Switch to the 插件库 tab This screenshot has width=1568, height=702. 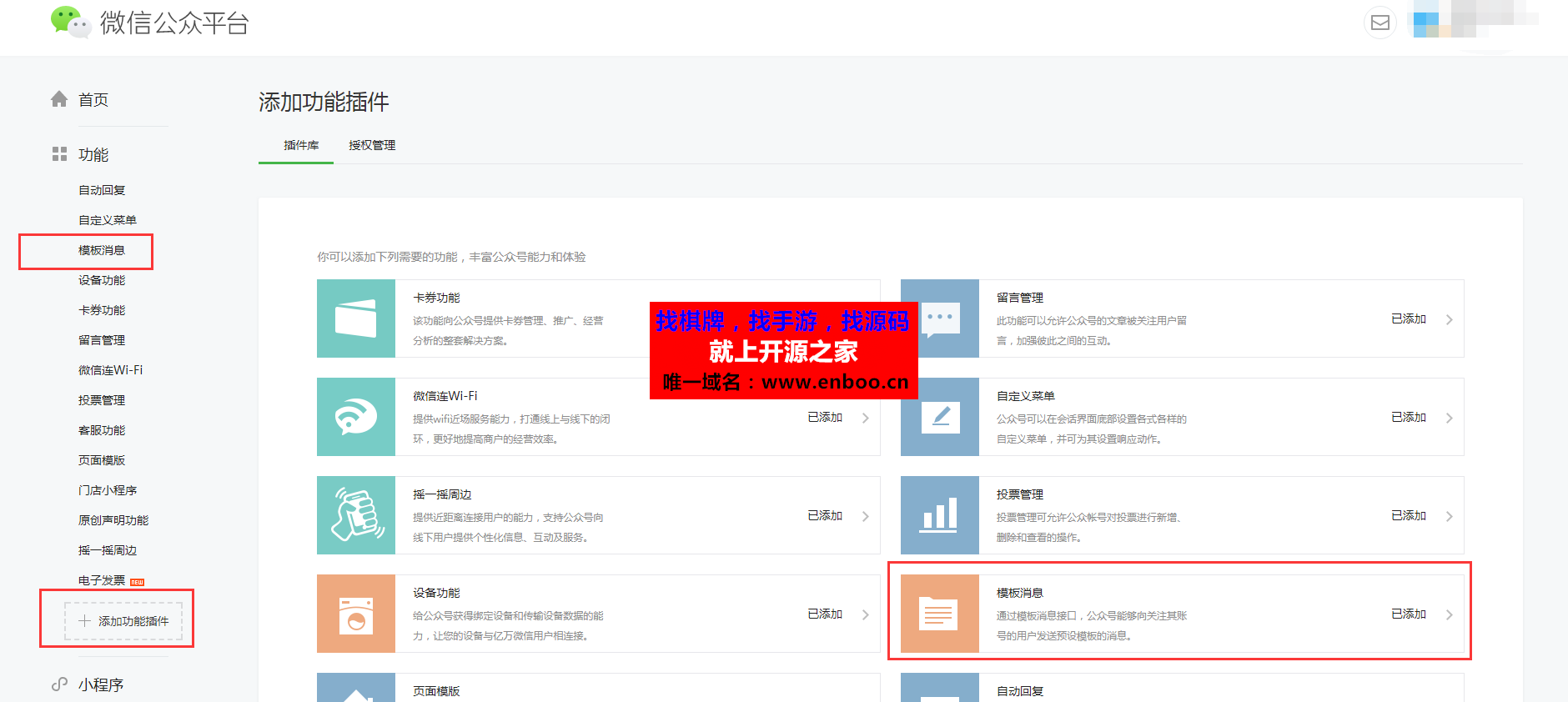click(x=301, y=145)
